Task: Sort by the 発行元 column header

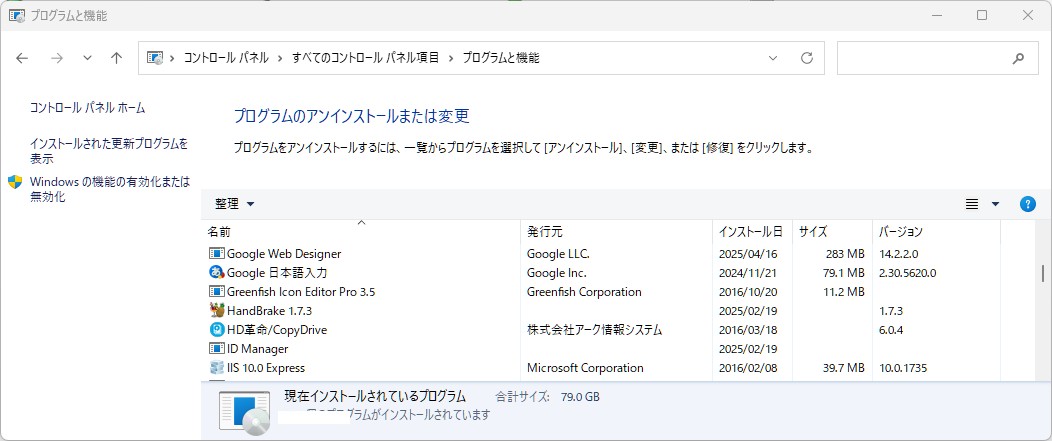Action: [617, 232]
